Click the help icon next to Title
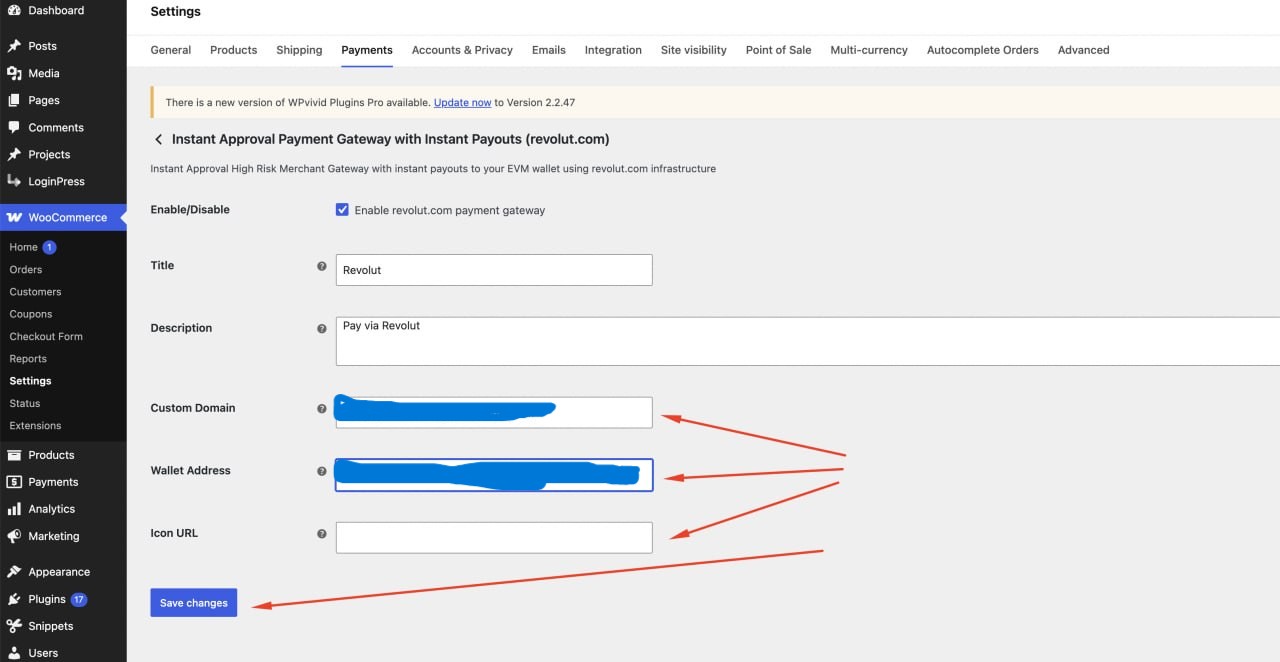 click(x=322, y=266)
